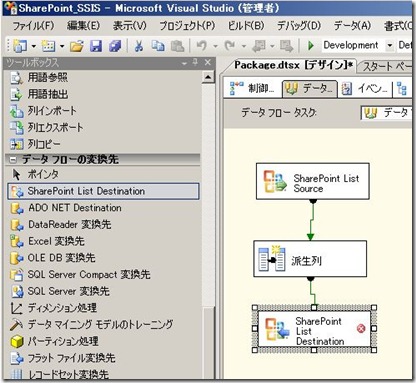Open the データ(A) menu
The width and height of the screenshot is (416, 383).
click(x=352, y=26)
